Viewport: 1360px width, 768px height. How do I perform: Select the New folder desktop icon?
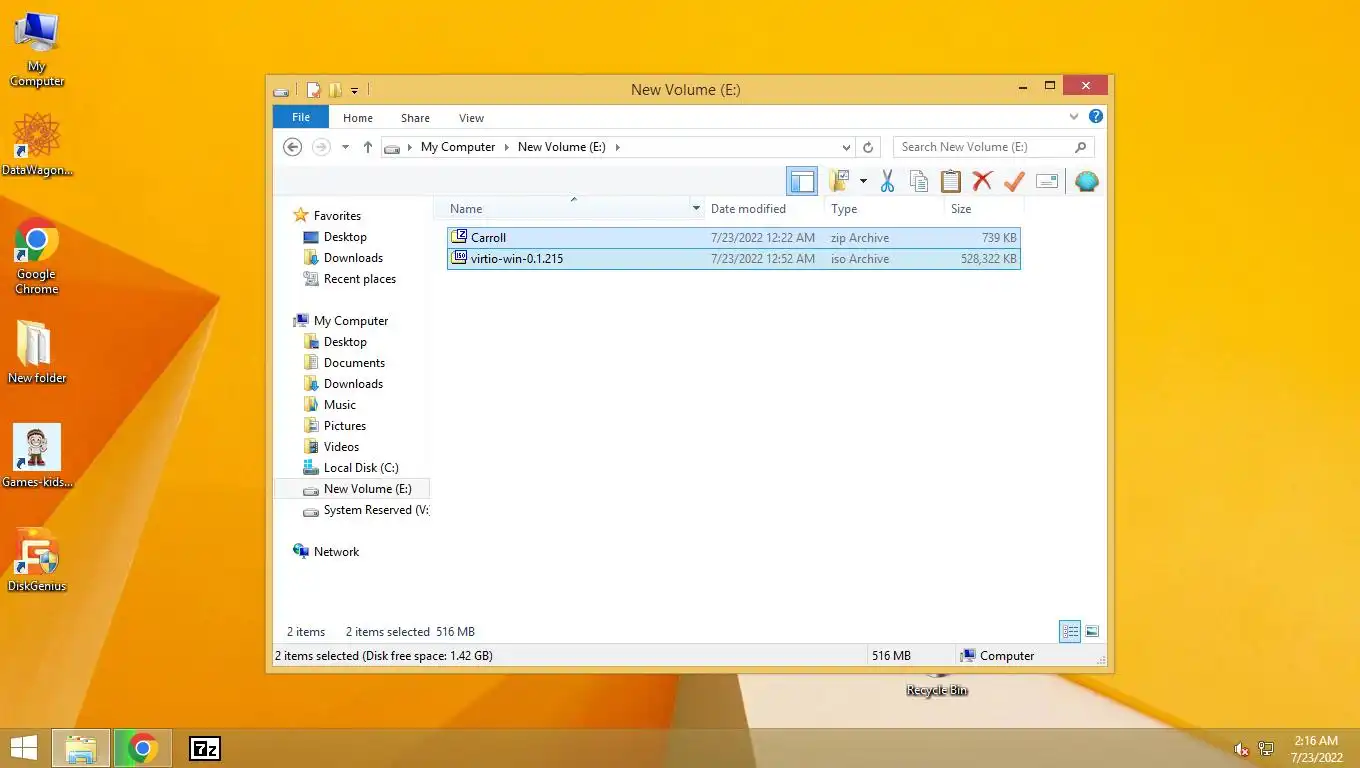37,353
